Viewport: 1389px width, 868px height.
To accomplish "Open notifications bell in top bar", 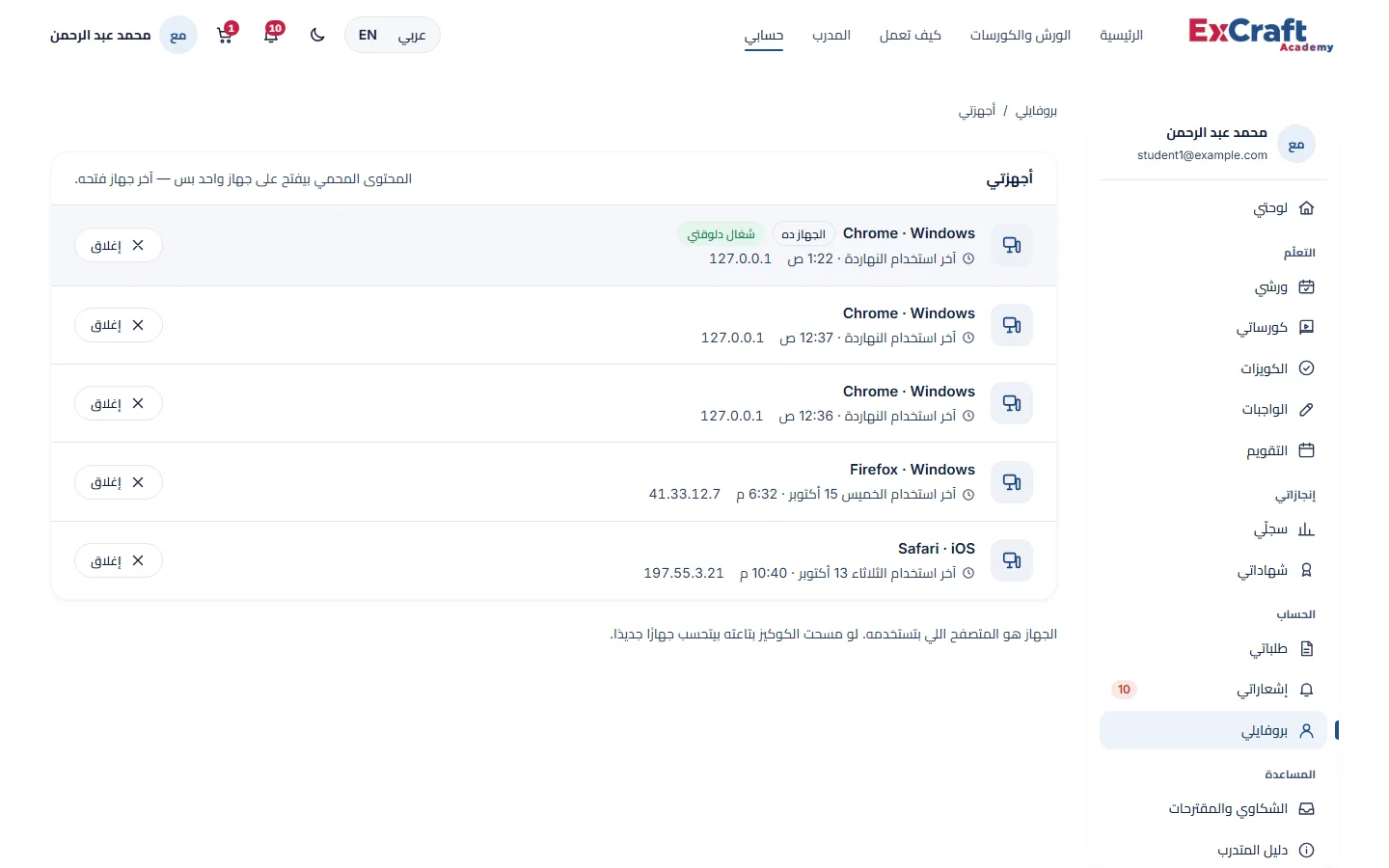I will click(x=271, y=36).
